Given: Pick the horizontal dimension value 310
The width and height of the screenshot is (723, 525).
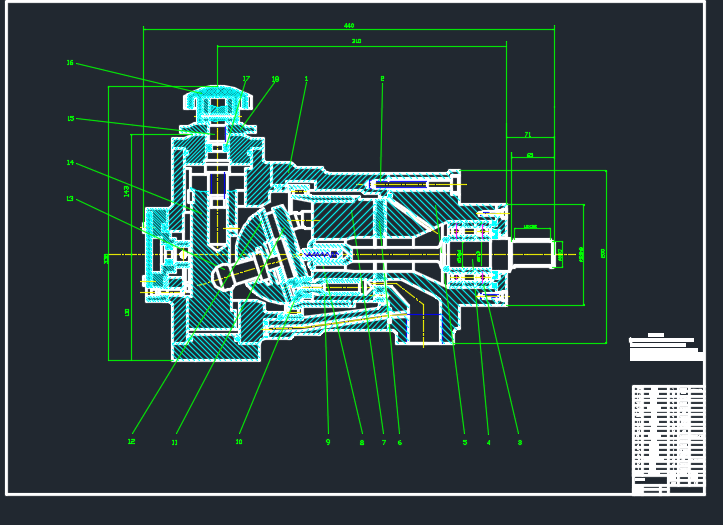Looking at the screenshot, I should tap(356, 41).
